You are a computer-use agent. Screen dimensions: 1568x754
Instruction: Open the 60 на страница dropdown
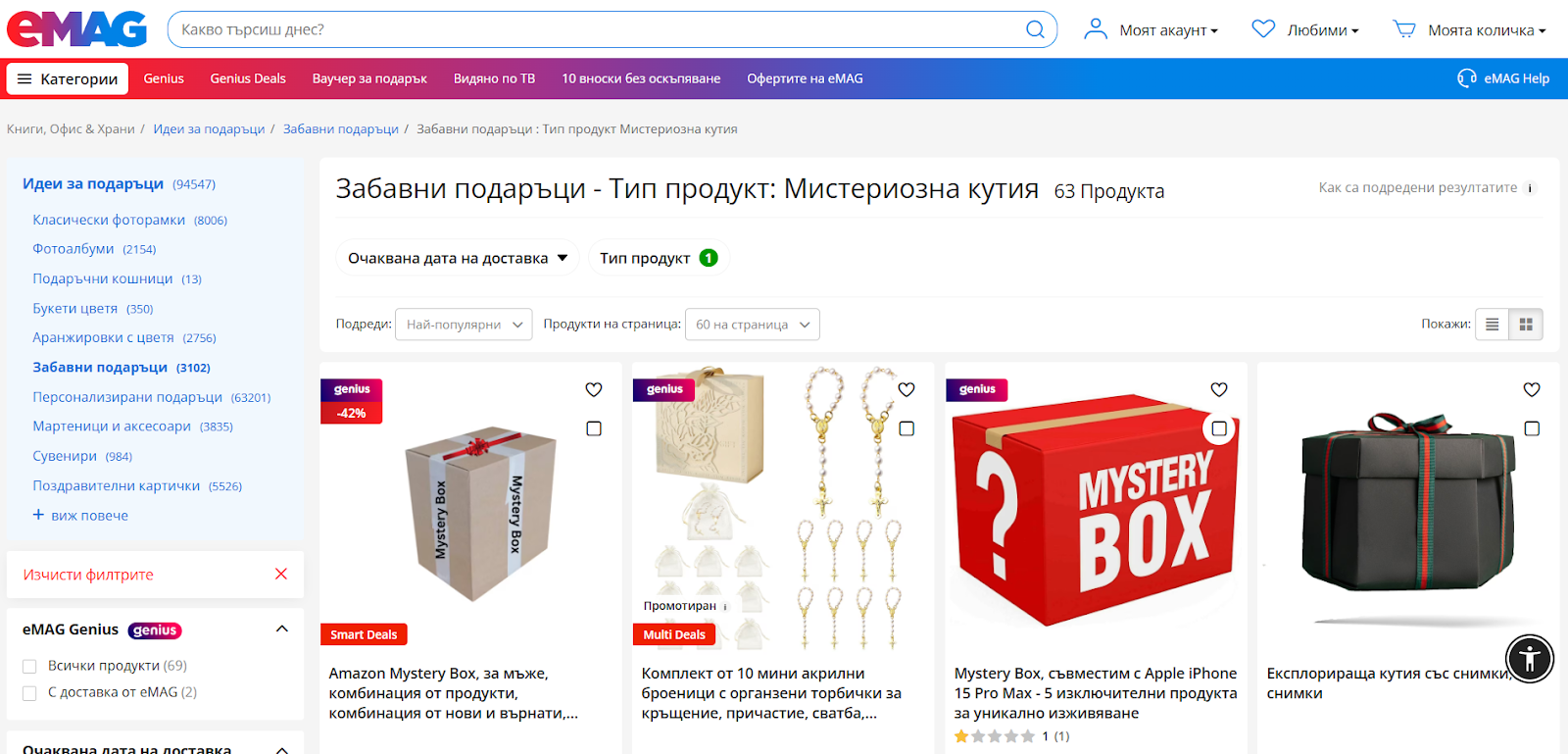click(x=753, y=325)
